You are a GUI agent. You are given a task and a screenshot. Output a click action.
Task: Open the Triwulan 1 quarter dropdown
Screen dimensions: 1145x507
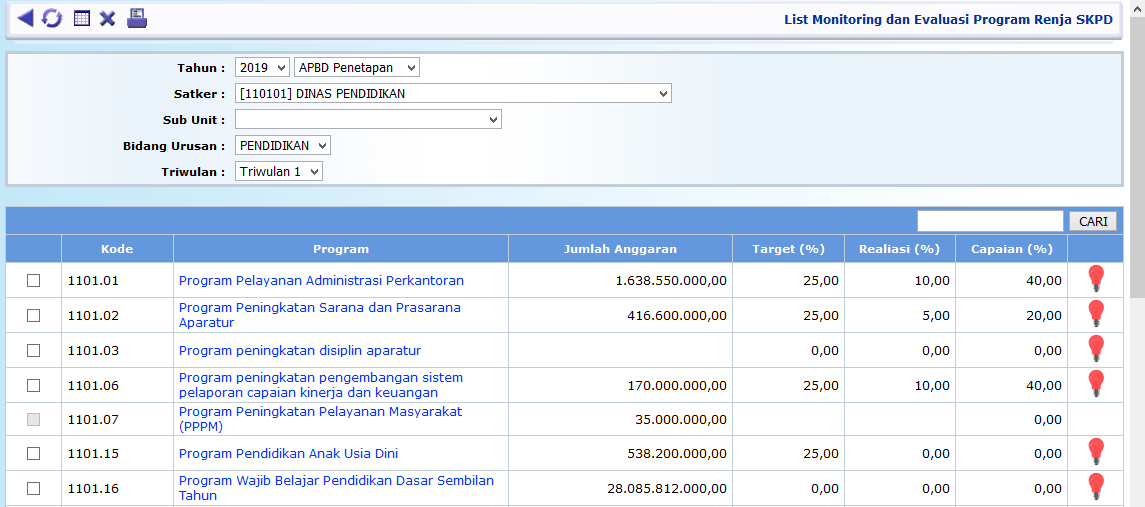pos(279,172)
